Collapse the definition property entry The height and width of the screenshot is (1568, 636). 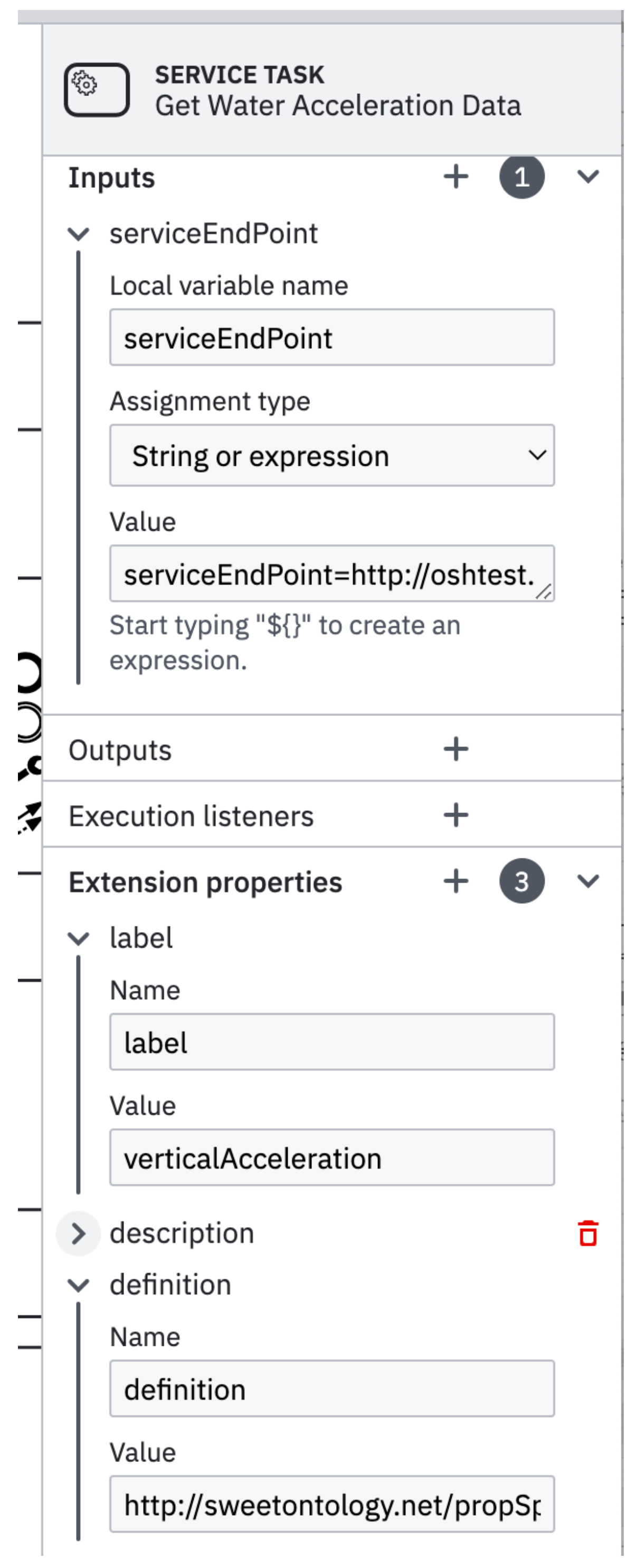point(79,1285)
